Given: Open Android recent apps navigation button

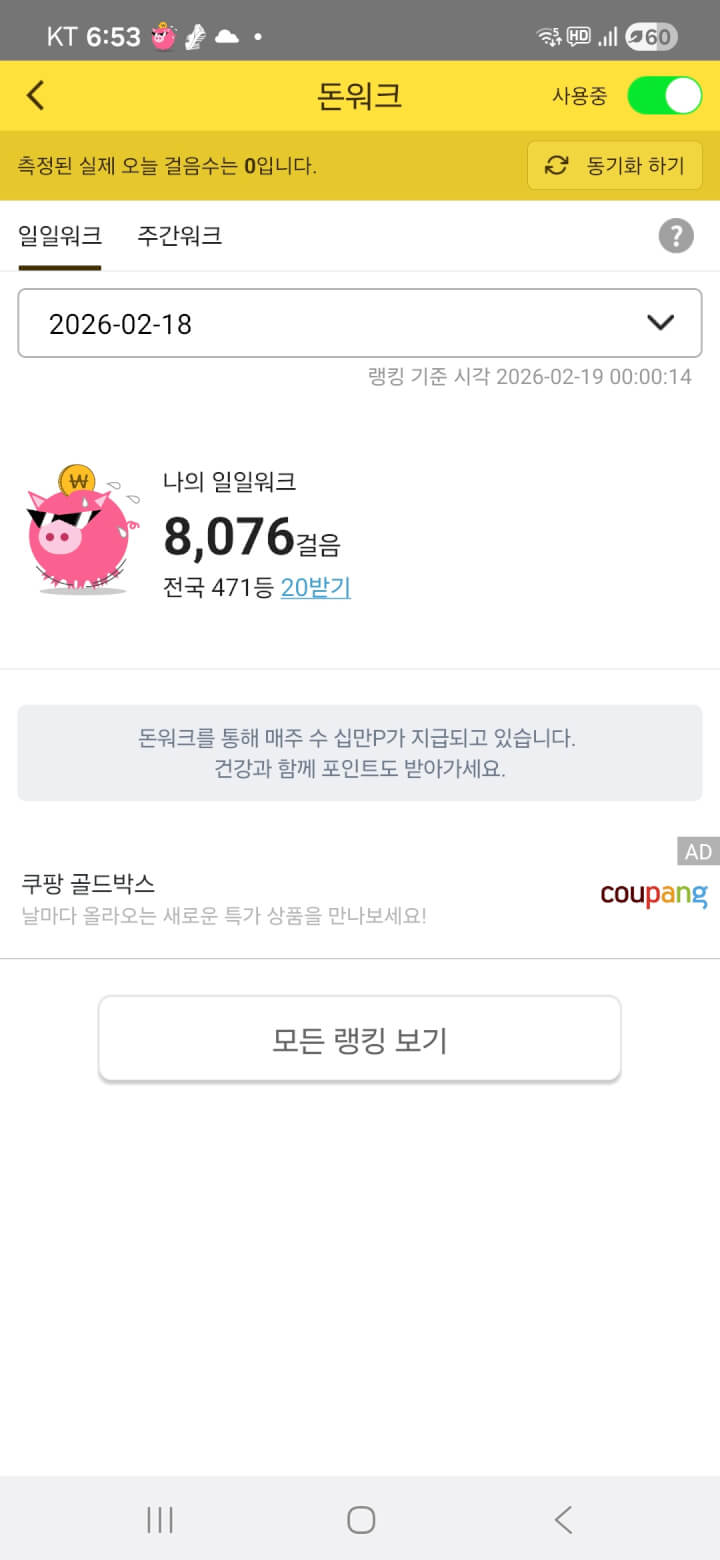Looking at the screenshot, I should click(x=160, y=1520).
